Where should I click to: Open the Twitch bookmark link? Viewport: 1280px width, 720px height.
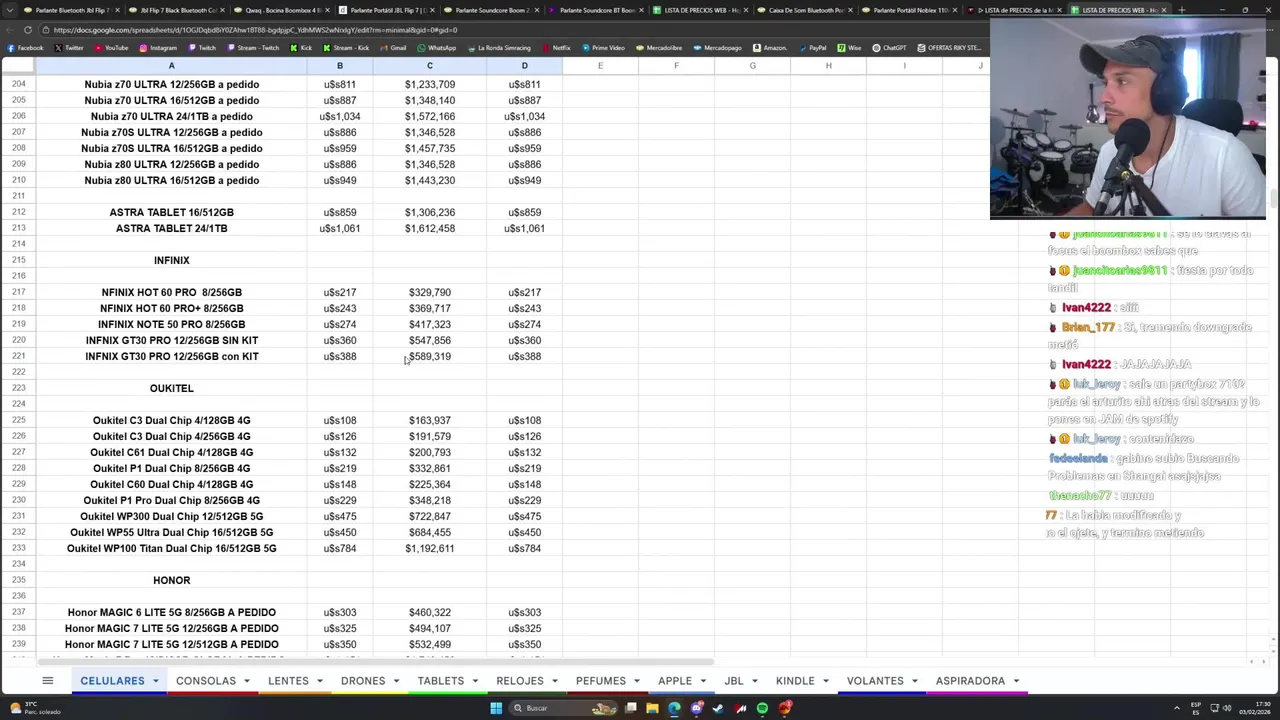pos(202,48)
